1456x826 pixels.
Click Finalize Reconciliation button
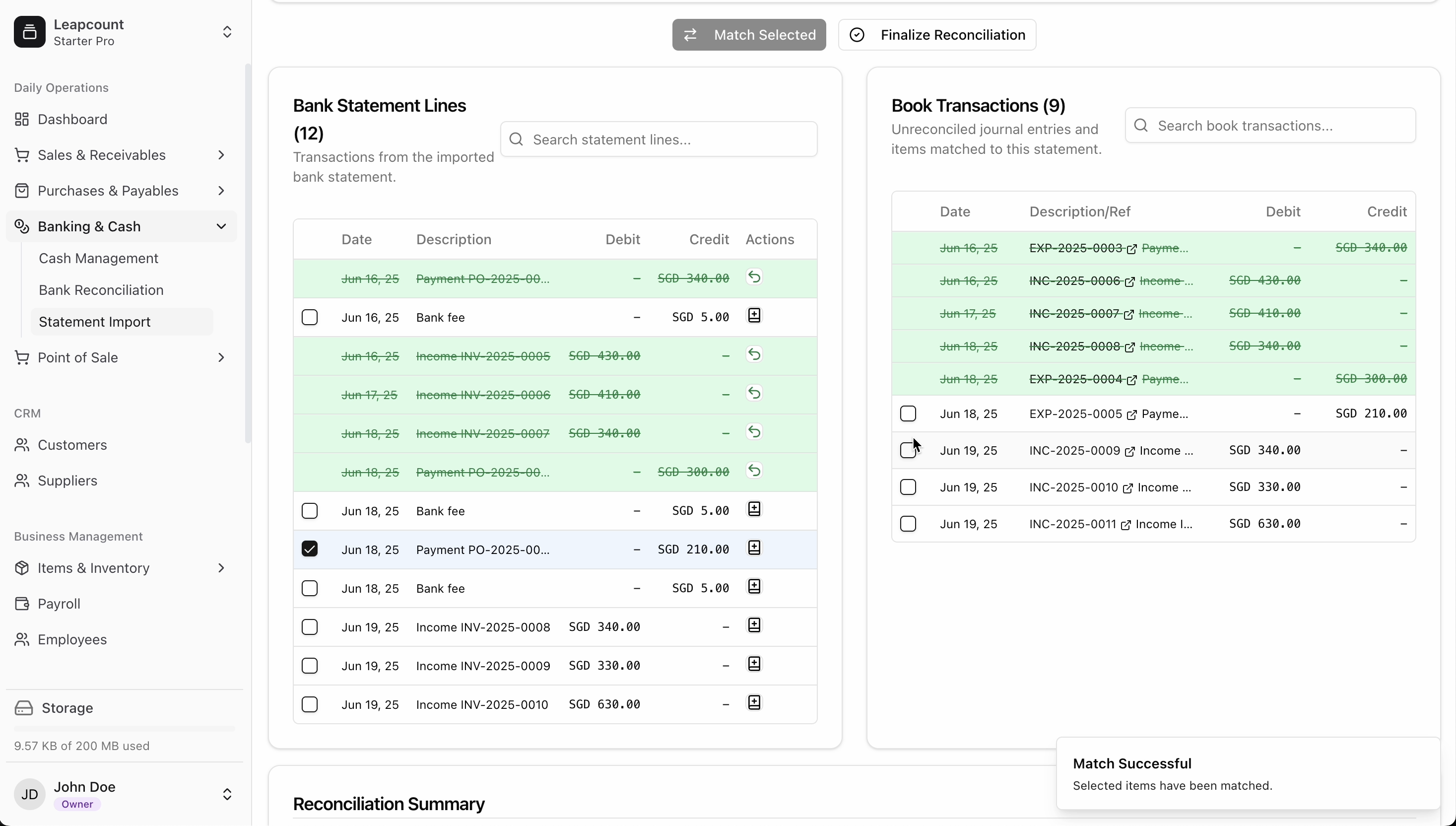pos(937,35)
